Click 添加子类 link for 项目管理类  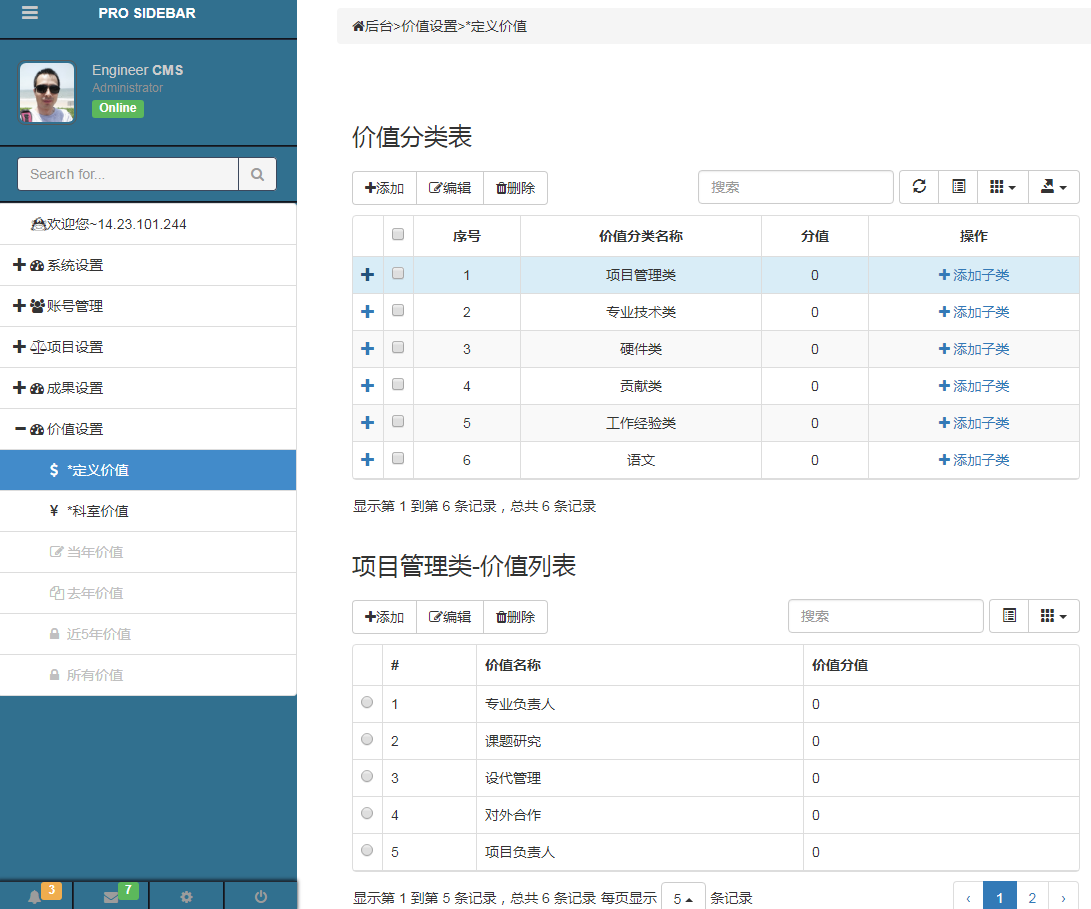click(x=973, y=275)
